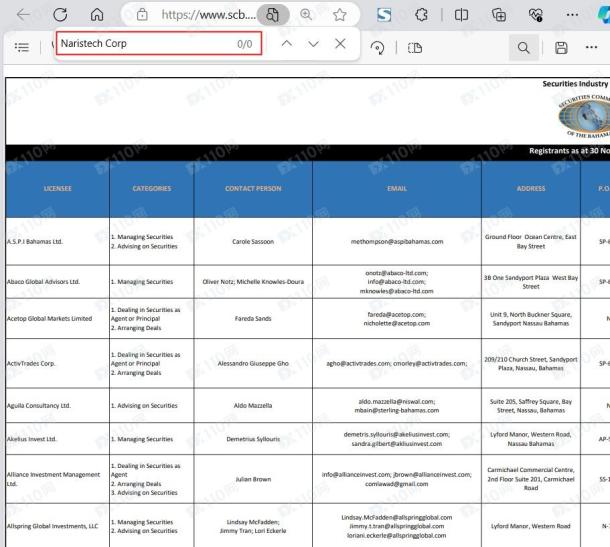
Task: Click contact person Aldo Mazzella
Action: 253,405
